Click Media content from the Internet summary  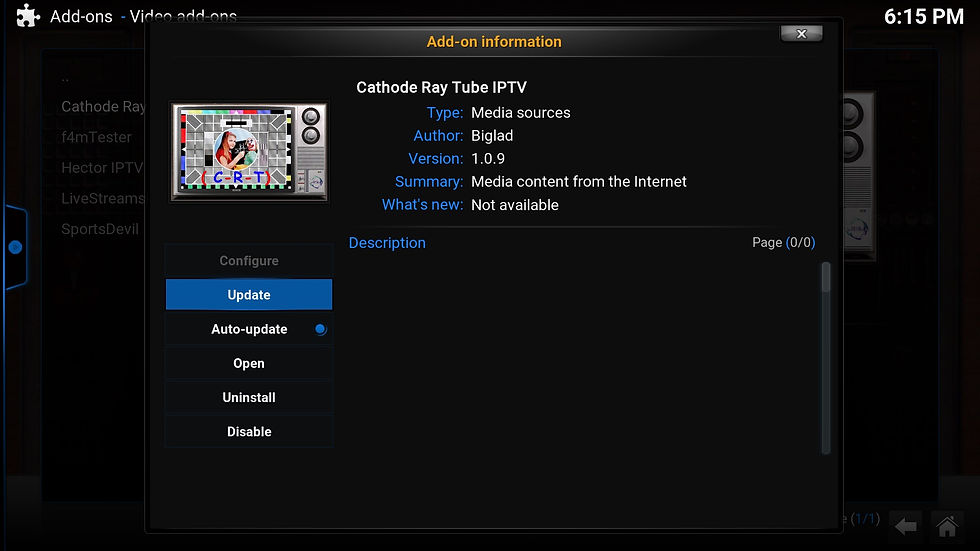point(579,182)
